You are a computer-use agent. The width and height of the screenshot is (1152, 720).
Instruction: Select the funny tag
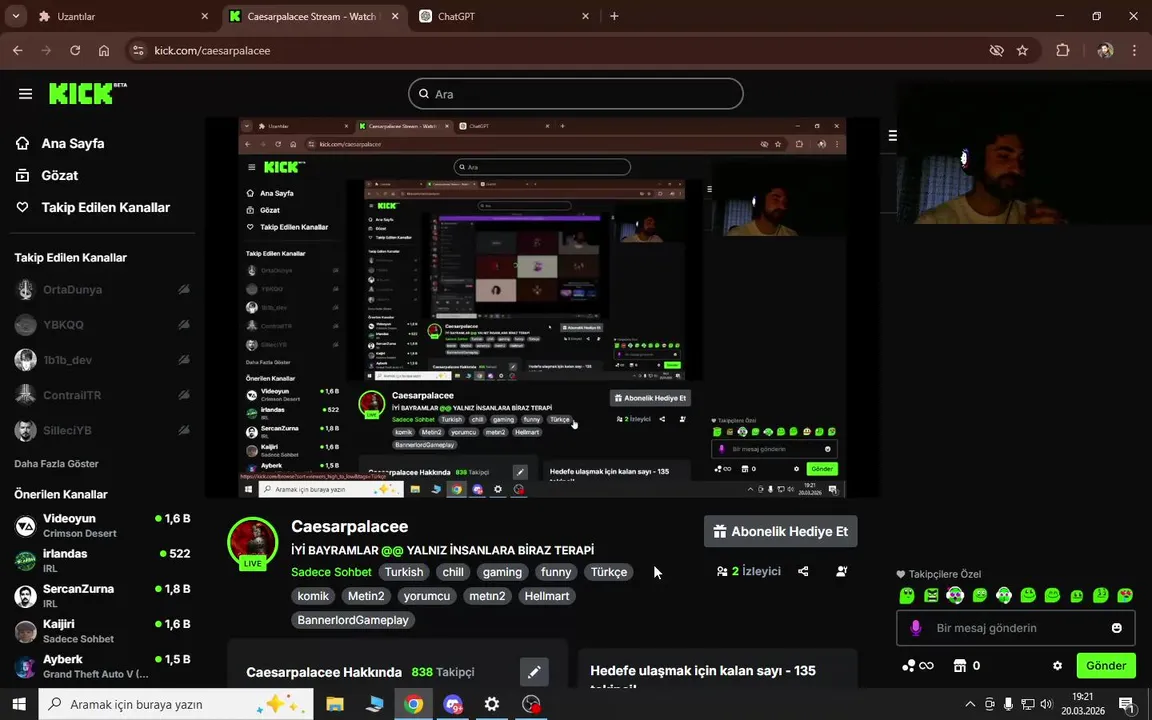pos(556,572)
